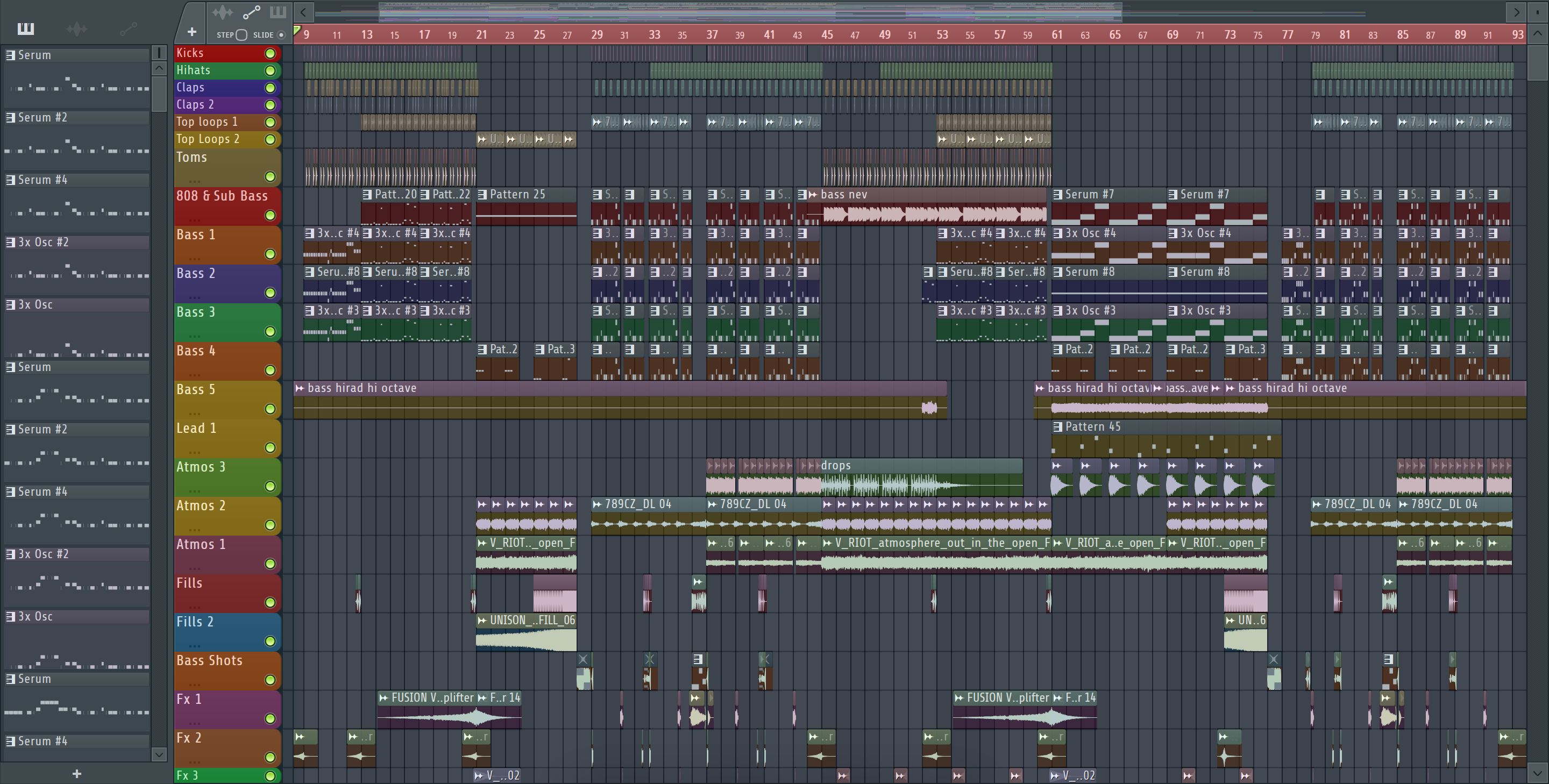Image resolution: width=1549 pixels, height=784 pixels.
Task: Click the picker panel vertical scrollbar thumb
Action: pos(159,94)
